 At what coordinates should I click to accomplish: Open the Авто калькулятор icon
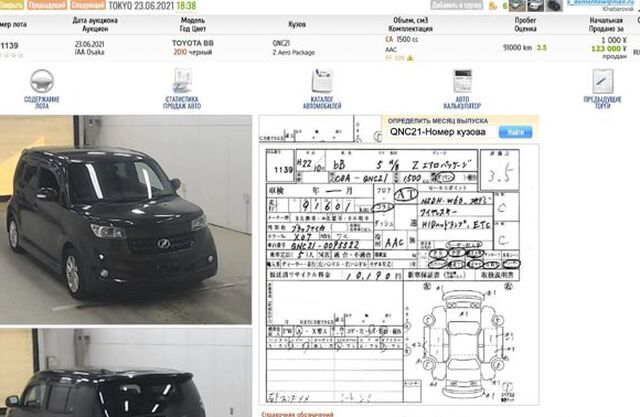coord(462,81)
